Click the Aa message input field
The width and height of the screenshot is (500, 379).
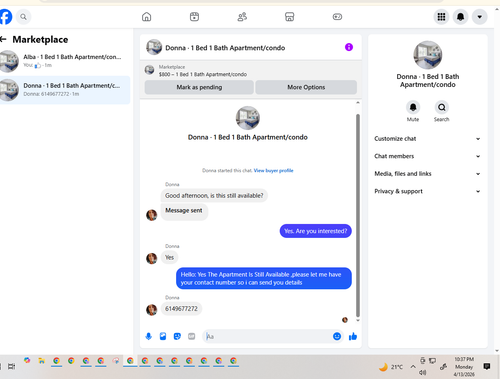(x=267, y=336)
